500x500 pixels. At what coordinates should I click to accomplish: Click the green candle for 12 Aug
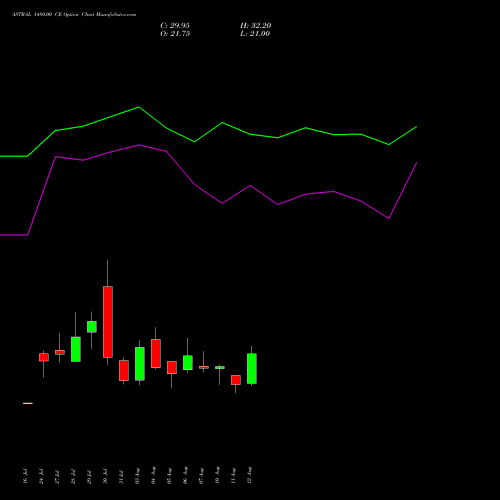[252, 368]
